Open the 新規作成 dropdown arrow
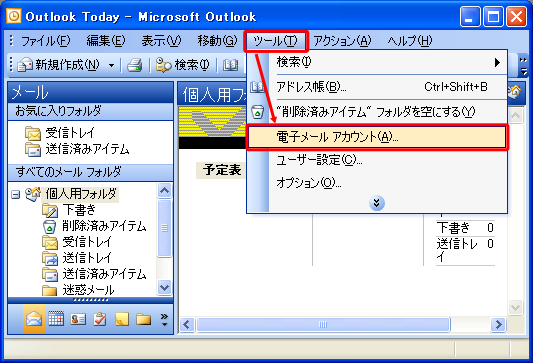 click(x=111, y=65)
